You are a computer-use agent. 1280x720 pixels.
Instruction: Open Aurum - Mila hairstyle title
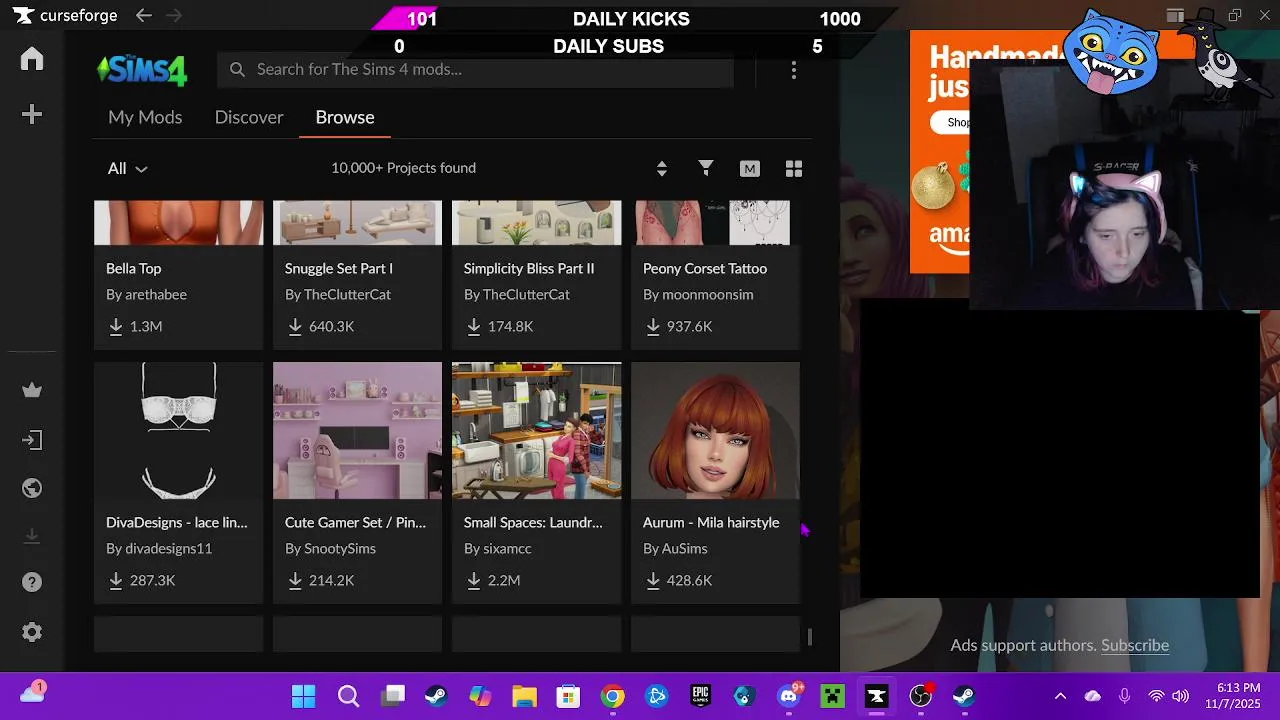pos(711,522)
